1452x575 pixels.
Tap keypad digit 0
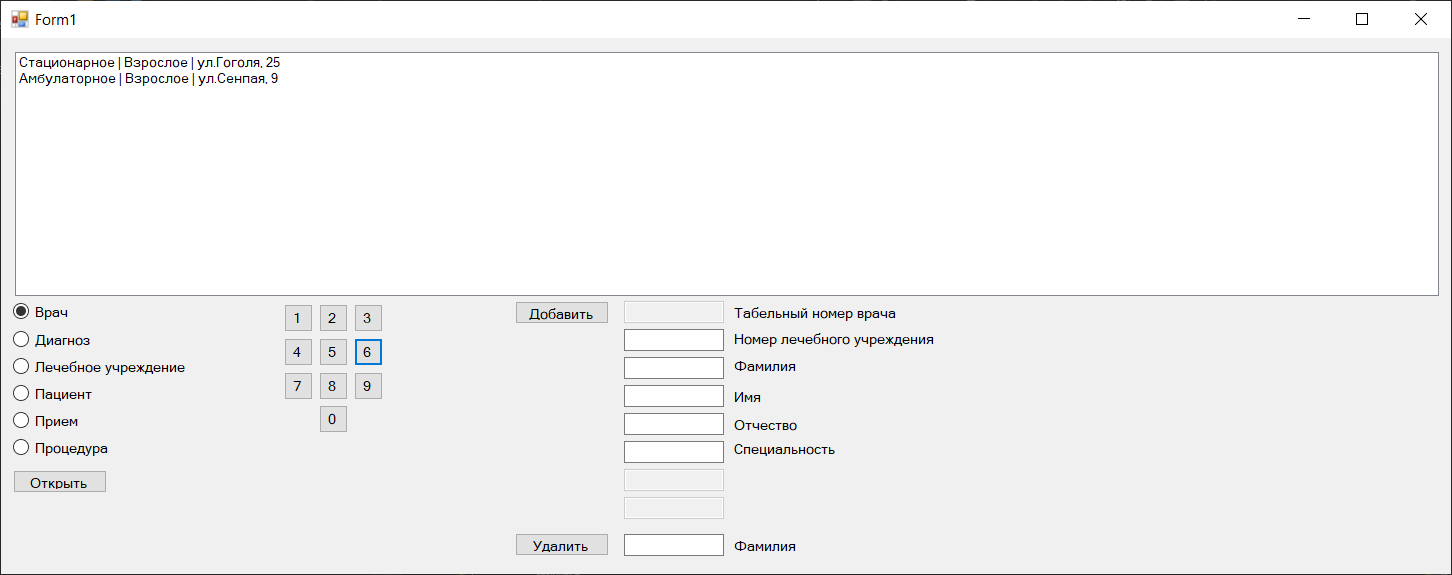click(x=333, y=419)
